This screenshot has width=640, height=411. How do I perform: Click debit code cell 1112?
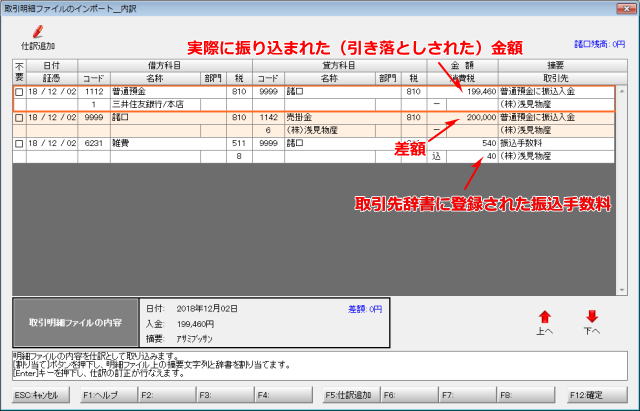[94, 92]
